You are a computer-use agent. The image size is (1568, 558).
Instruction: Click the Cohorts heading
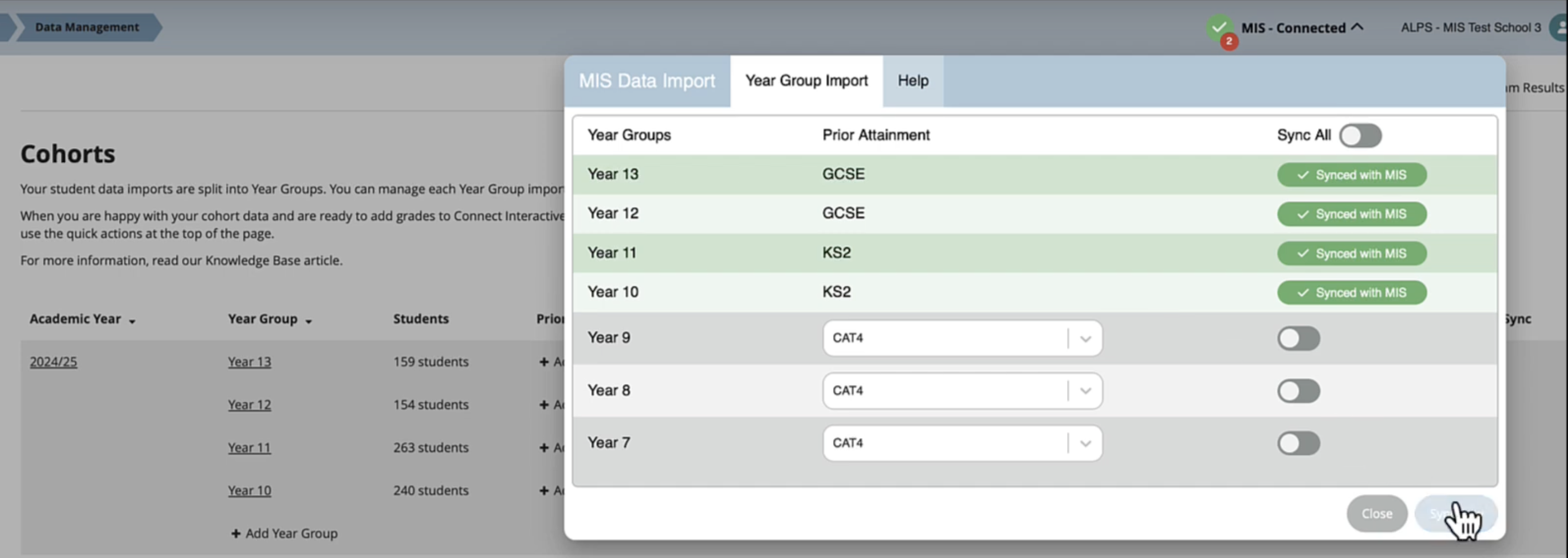tap(67, 154)
